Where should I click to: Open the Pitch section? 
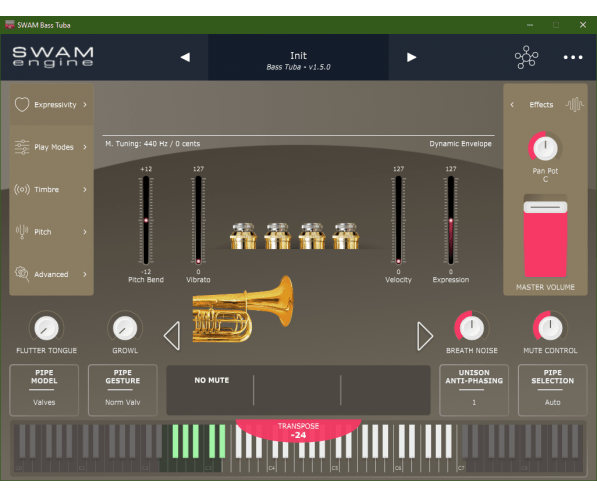coord(51,232)
